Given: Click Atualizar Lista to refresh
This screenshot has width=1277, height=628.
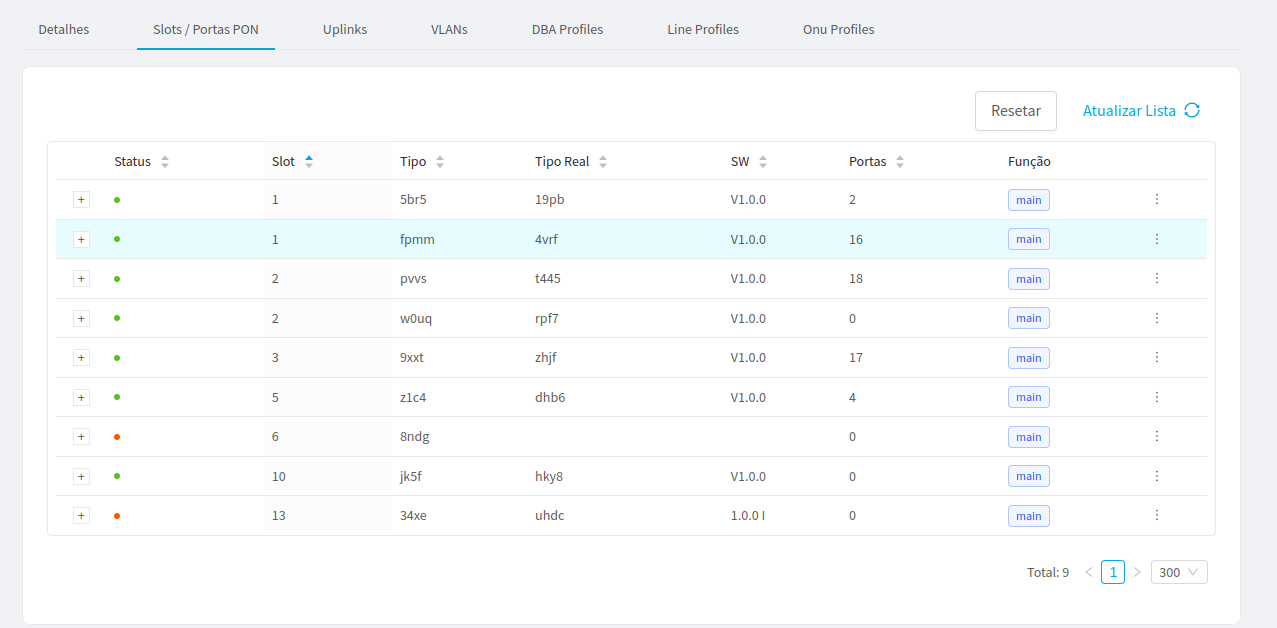Looking at the screenshot, I should click(1141, 111).
